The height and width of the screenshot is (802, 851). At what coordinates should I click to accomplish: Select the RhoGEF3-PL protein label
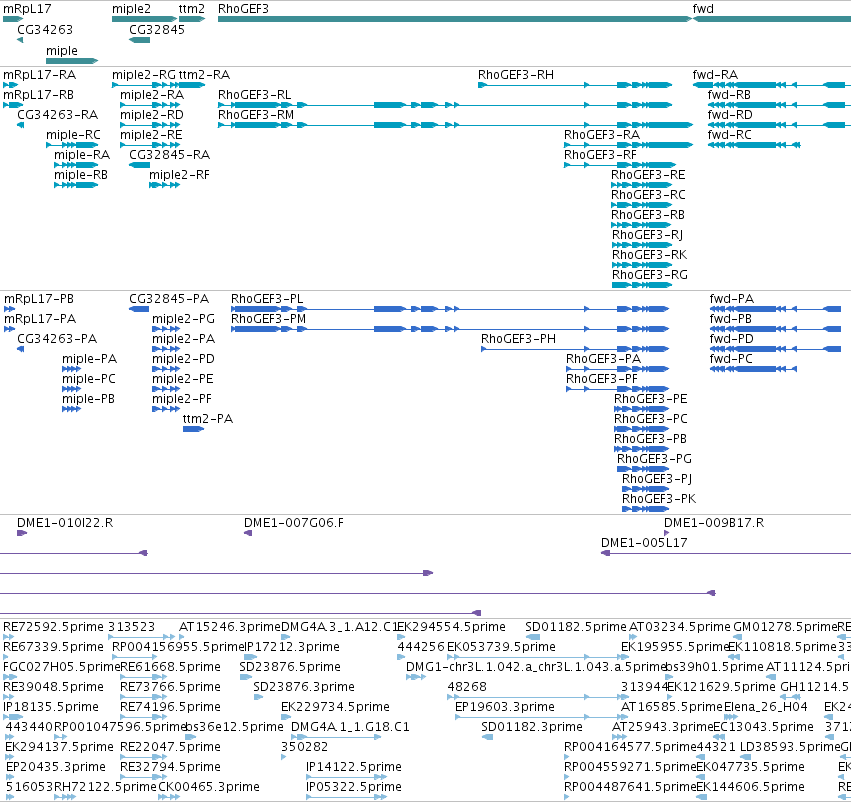(267, 299)
